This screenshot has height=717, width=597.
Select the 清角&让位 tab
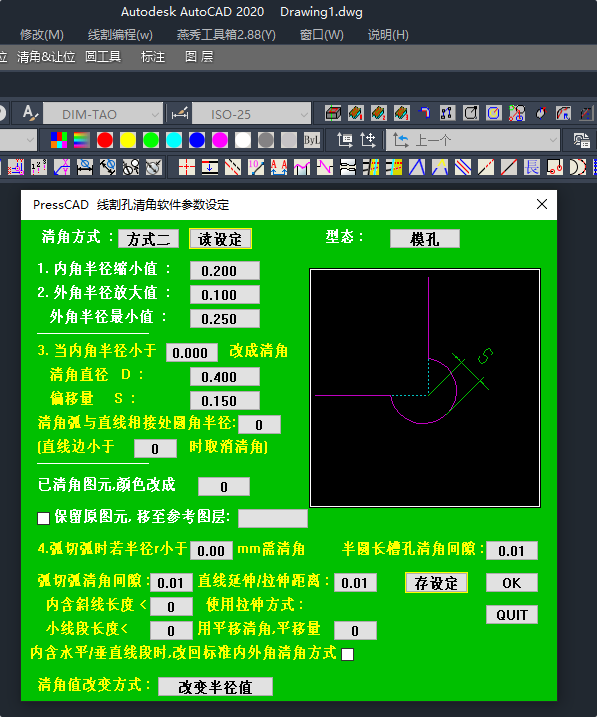(46, 57)
